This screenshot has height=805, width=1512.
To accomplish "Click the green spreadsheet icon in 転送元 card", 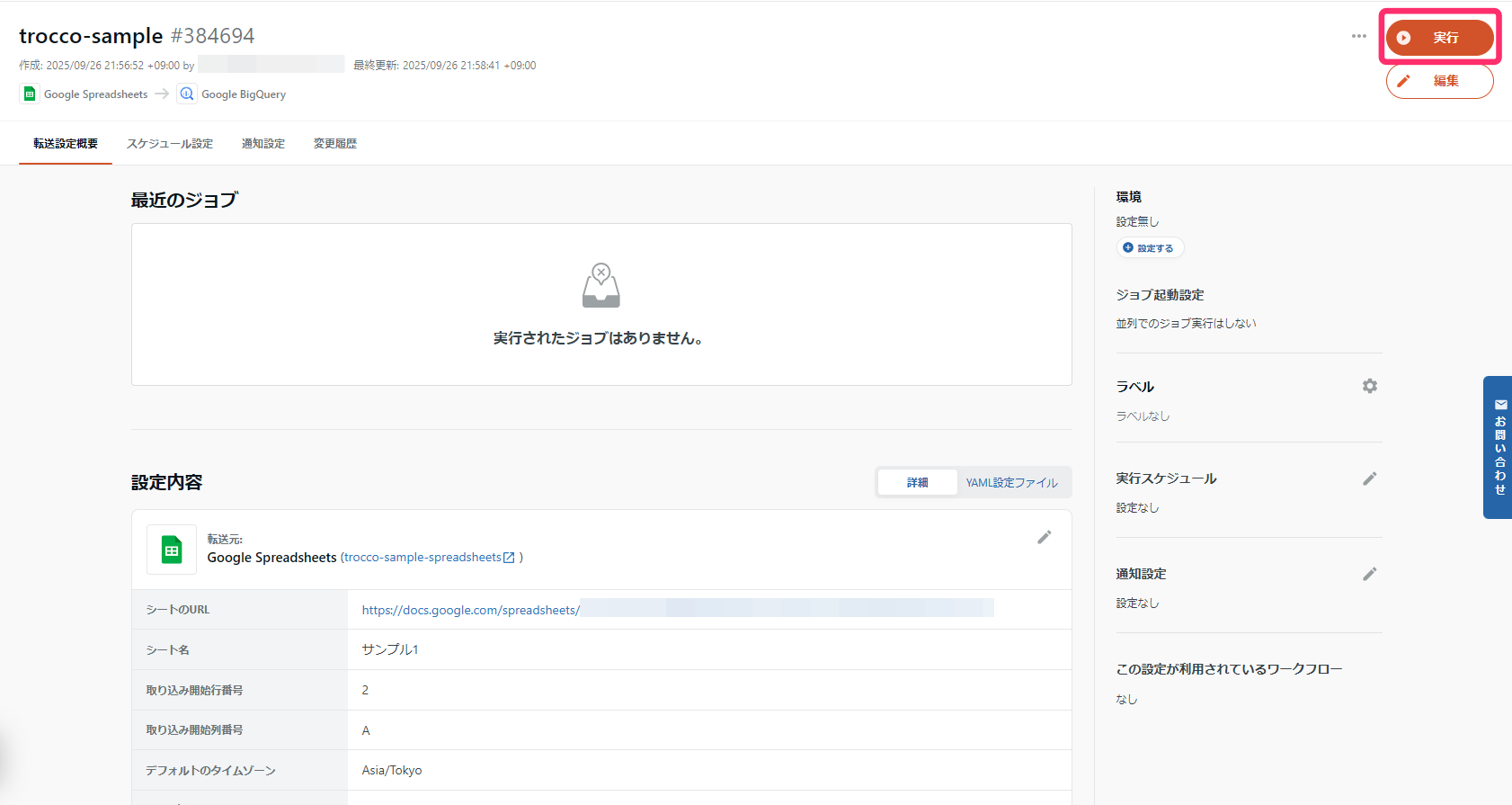I will 172,550.
